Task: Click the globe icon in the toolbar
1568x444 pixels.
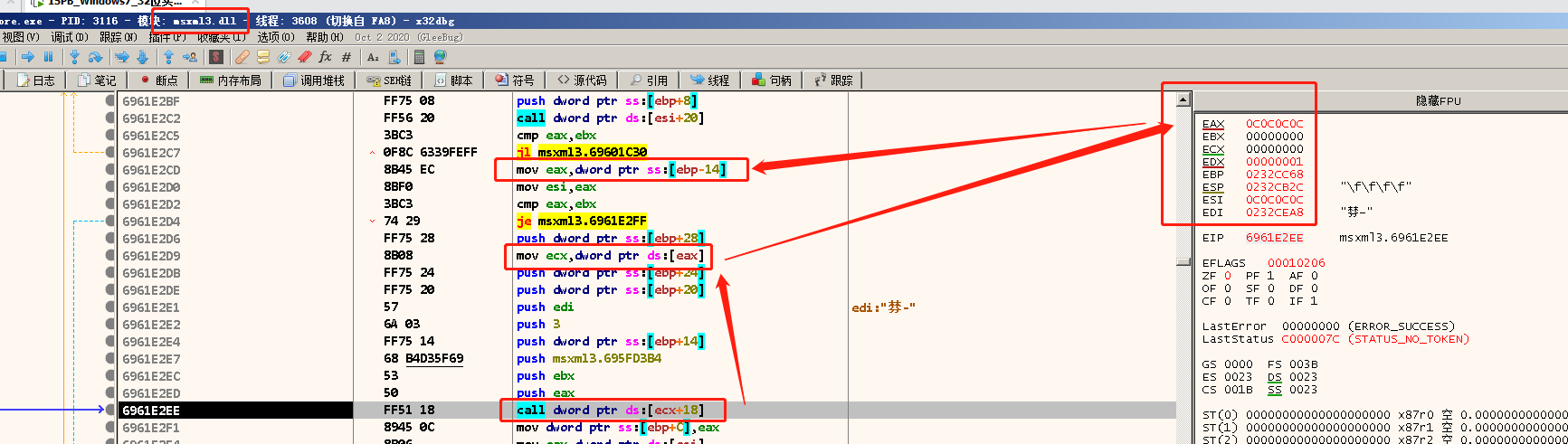Action: coord(441,57)
